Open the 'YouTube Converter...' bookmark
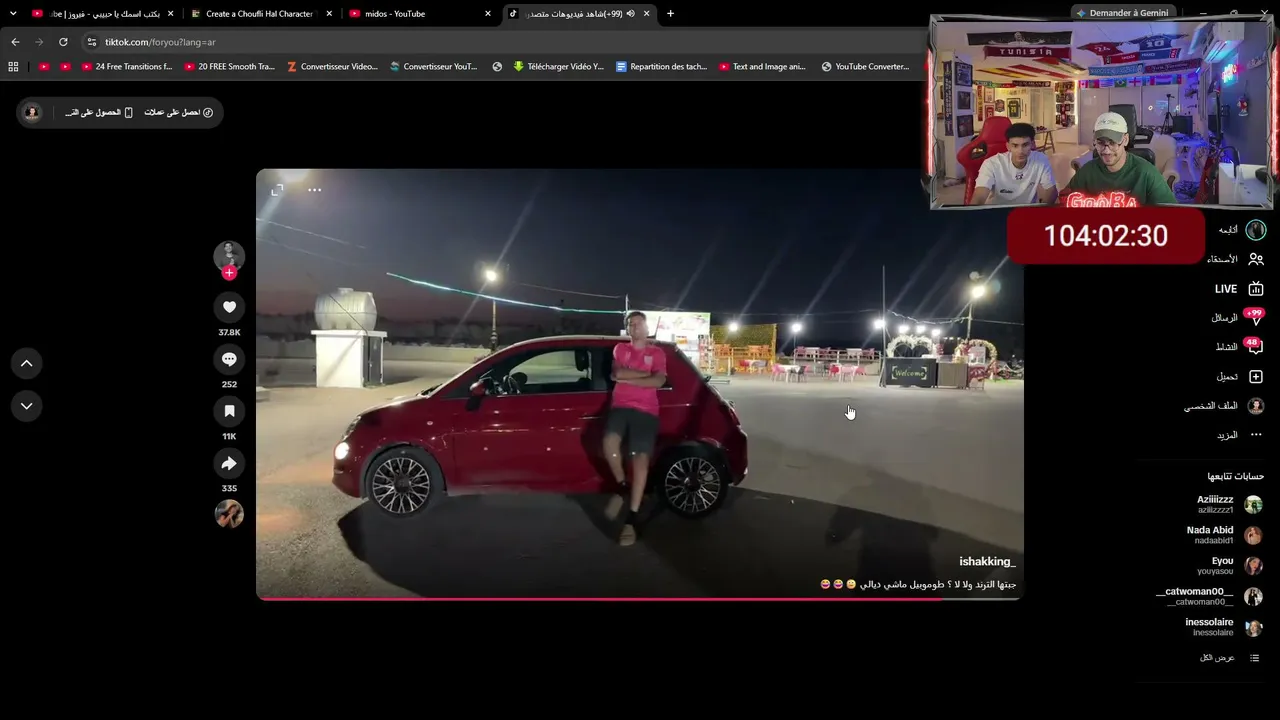 865,67
